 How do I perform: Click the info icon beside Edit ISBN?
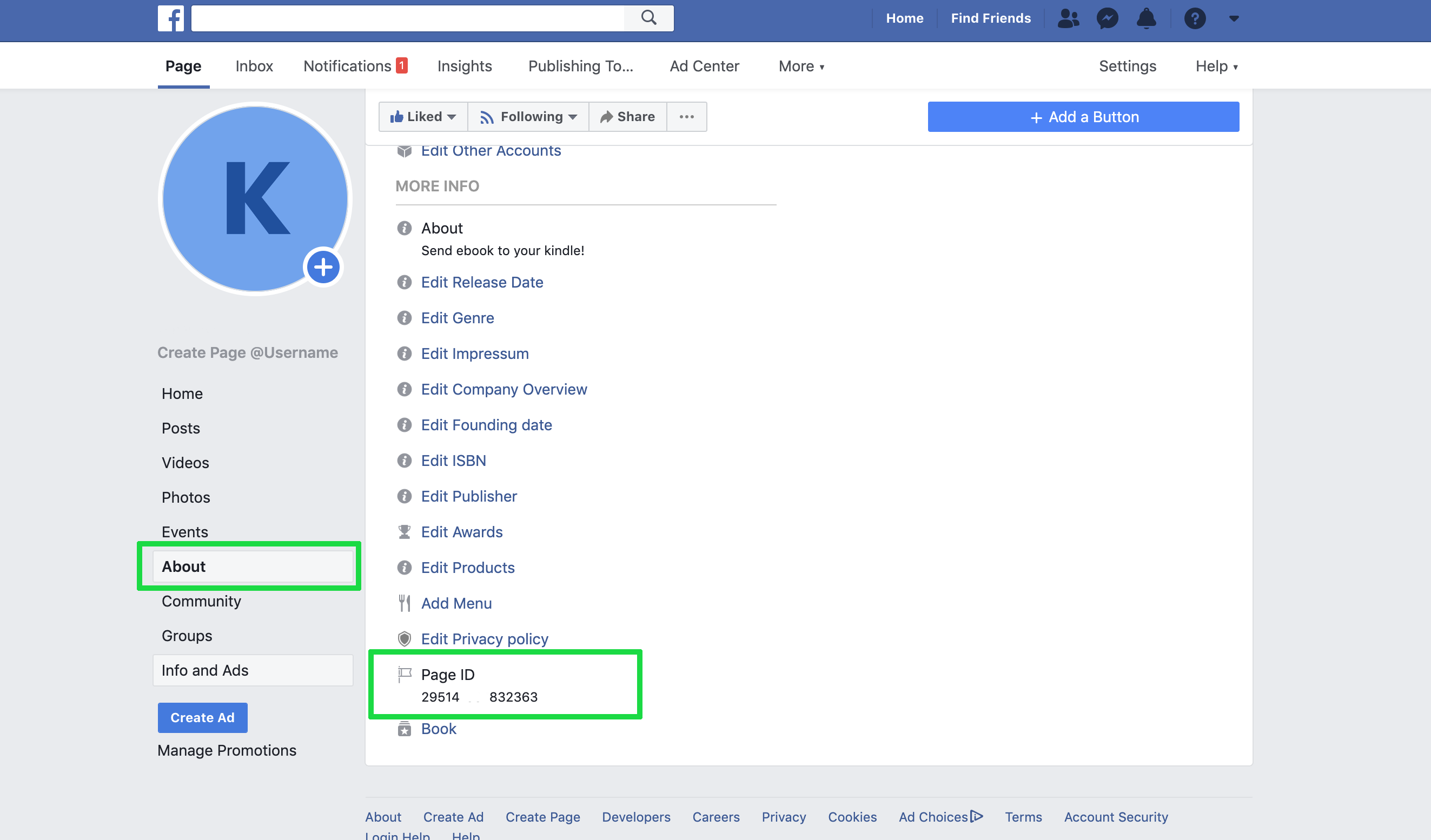click(x=405, y=461)
